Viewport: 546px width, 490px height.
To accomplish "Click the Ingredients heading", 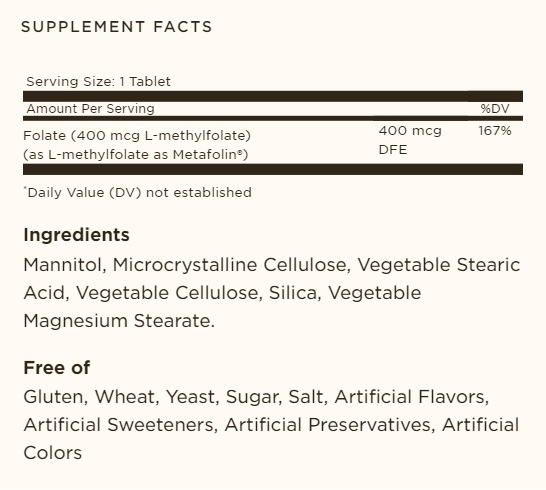I will point(76,235).
